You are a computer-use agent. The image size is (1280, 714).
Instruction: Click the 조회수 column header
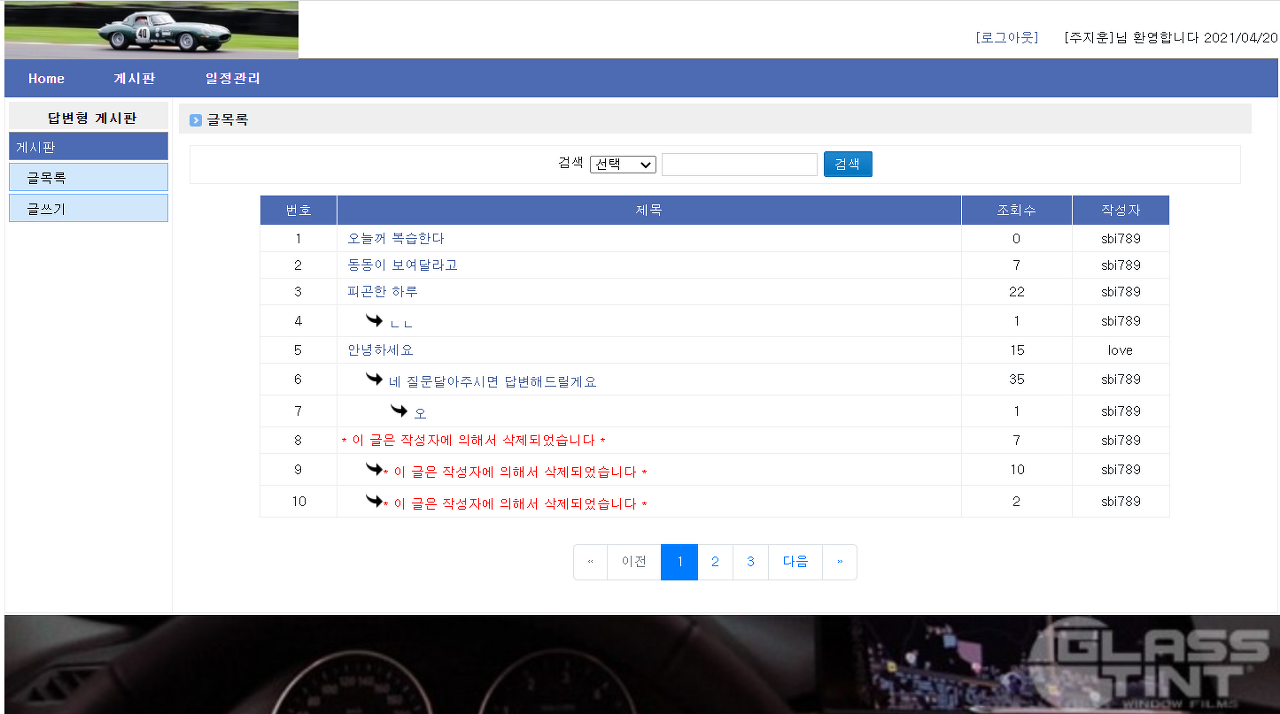coord(1017,210)
